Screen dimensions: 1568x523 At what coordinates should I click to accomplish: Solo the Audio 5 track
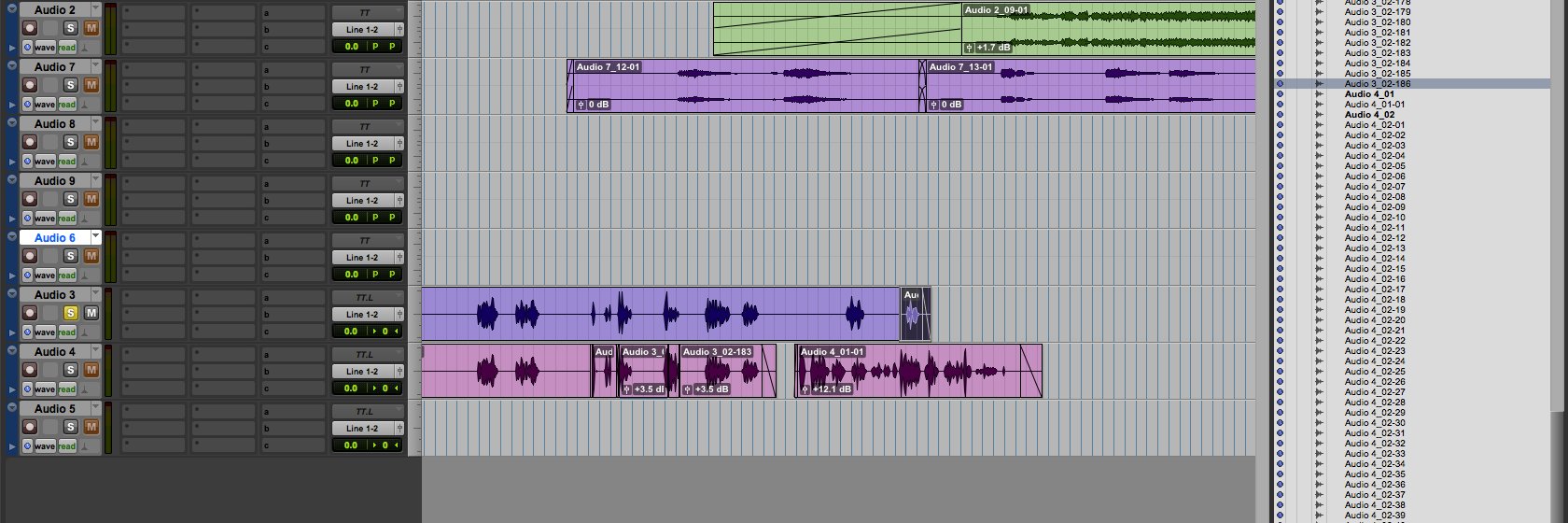click(x=70, y=427)
